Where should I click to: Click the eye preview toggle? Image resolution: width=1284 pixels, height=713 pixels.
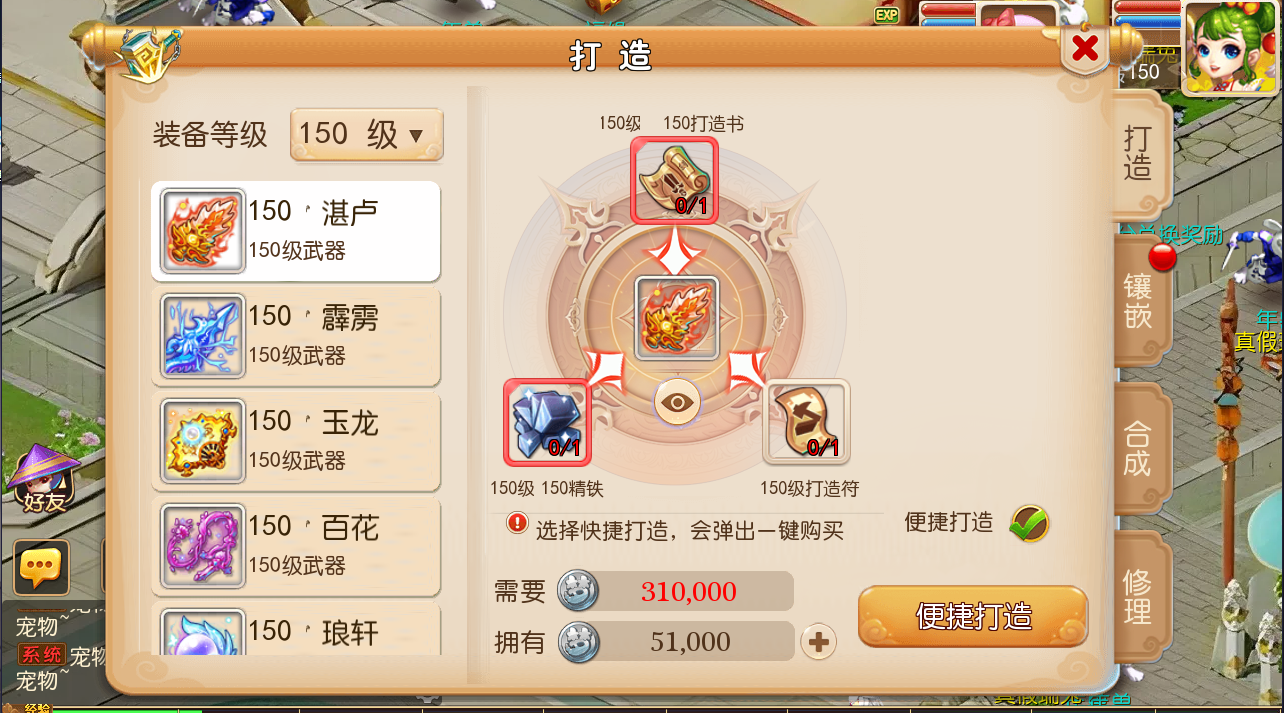point(678,402)
